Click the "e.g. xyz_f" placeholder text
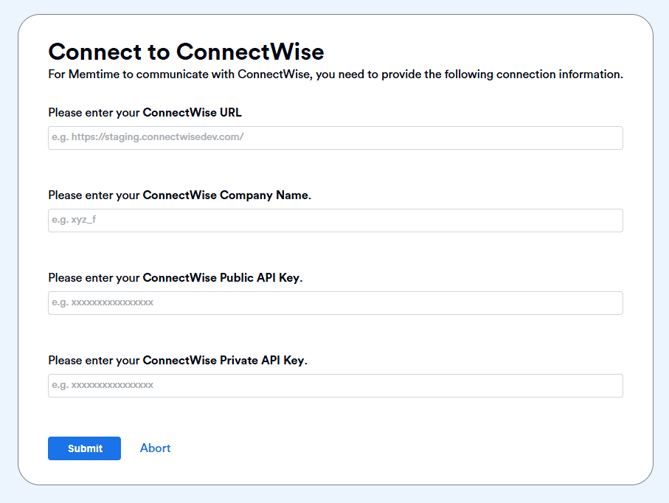This screenshot has width=669, height=503. [74, 220]
